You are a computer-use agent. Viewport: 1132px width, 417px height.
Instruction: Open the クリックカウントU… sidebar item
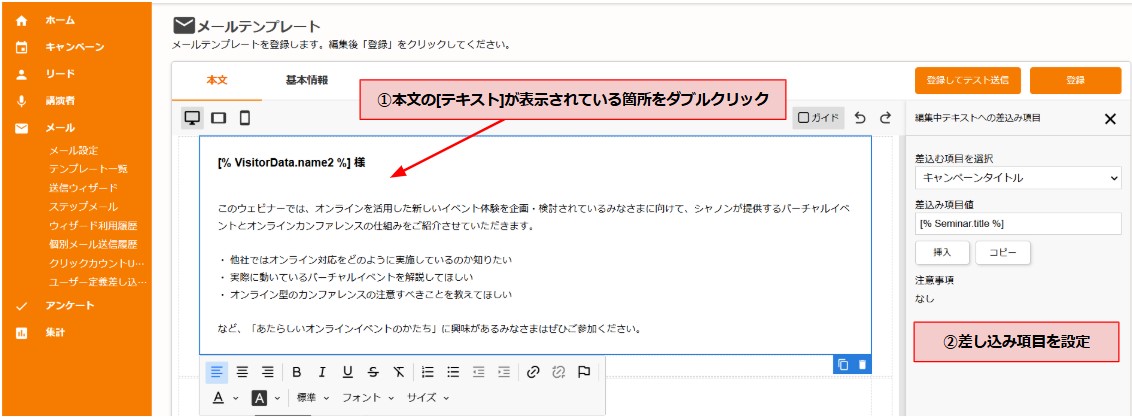pyautogui.click(x=97, y=264)
